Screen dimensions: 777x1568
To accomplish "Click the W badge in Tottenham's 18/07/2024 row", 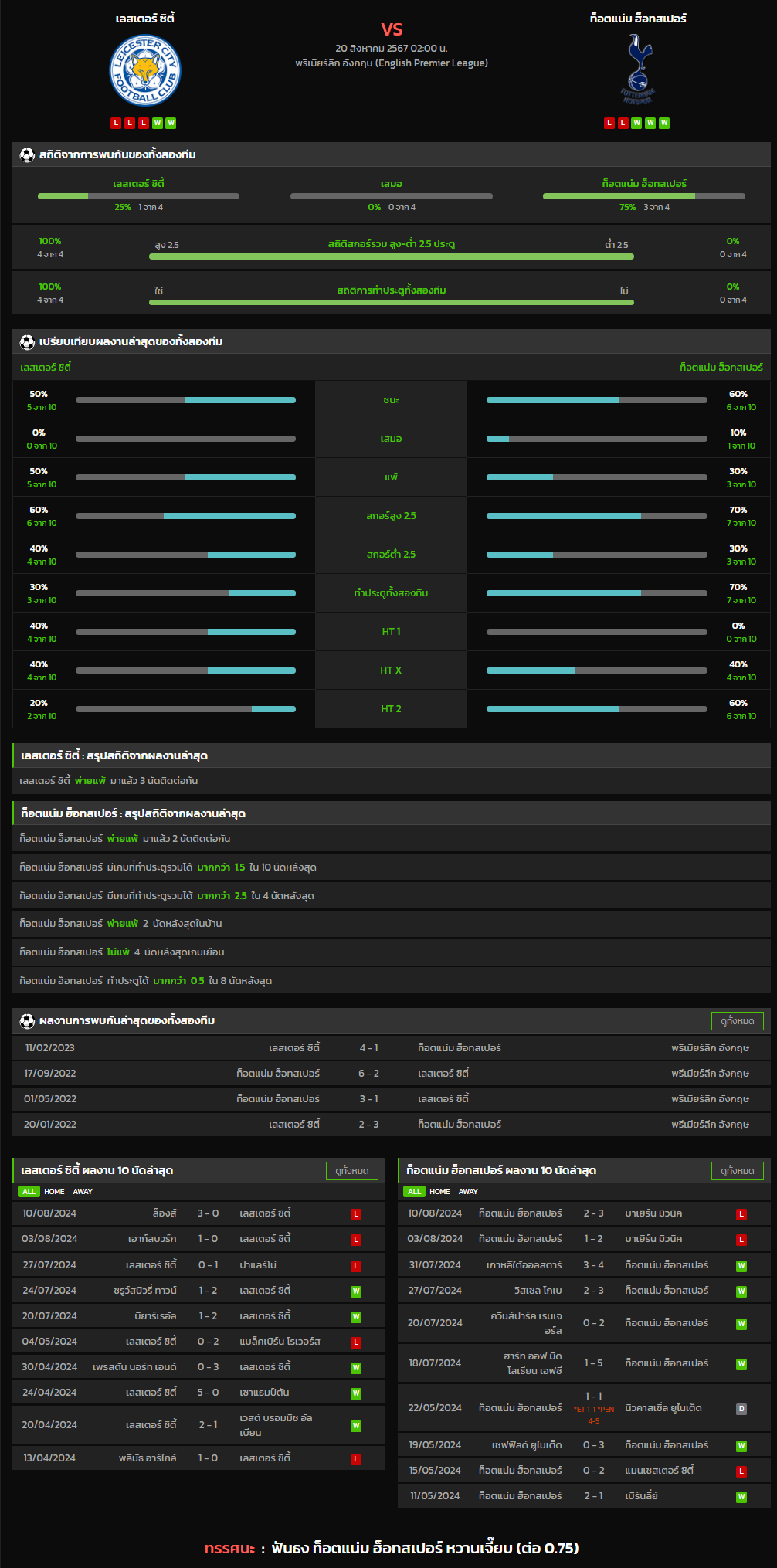I will pos(741,1364).
